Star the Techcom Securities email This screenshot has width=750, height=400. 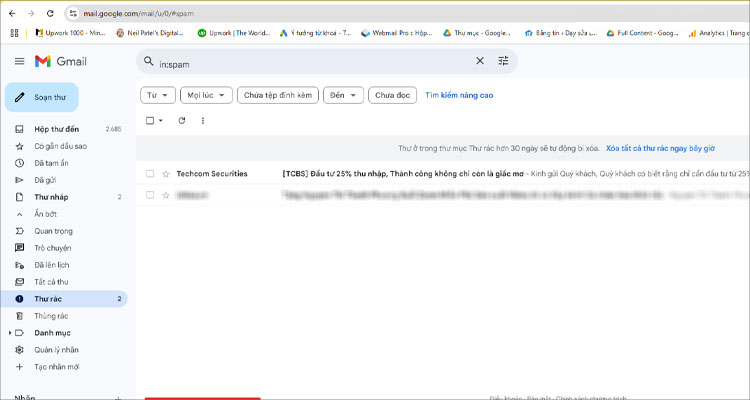pyautogui.click(x=166, y=174)
